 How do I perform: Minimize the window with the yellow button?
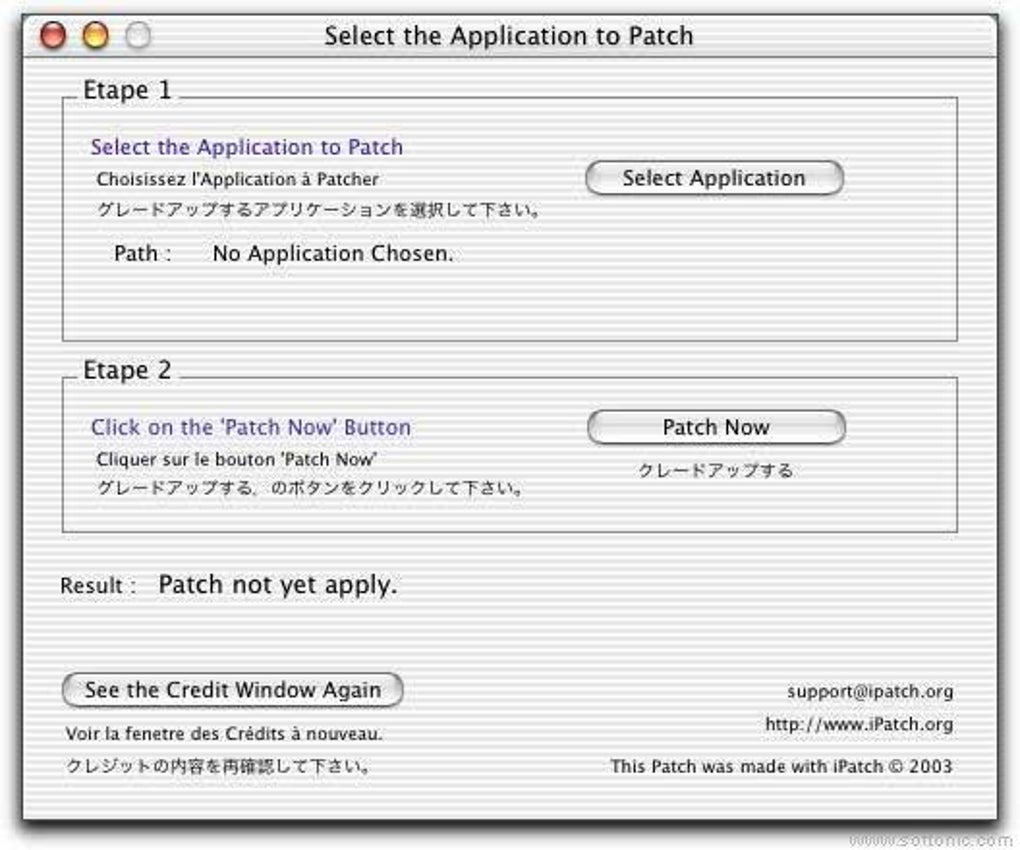[95, 37]
